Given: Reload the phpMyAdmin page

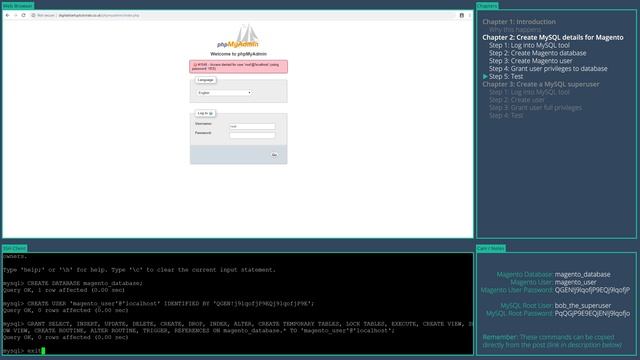Looking at the screenshot, I should pos(23,15).
